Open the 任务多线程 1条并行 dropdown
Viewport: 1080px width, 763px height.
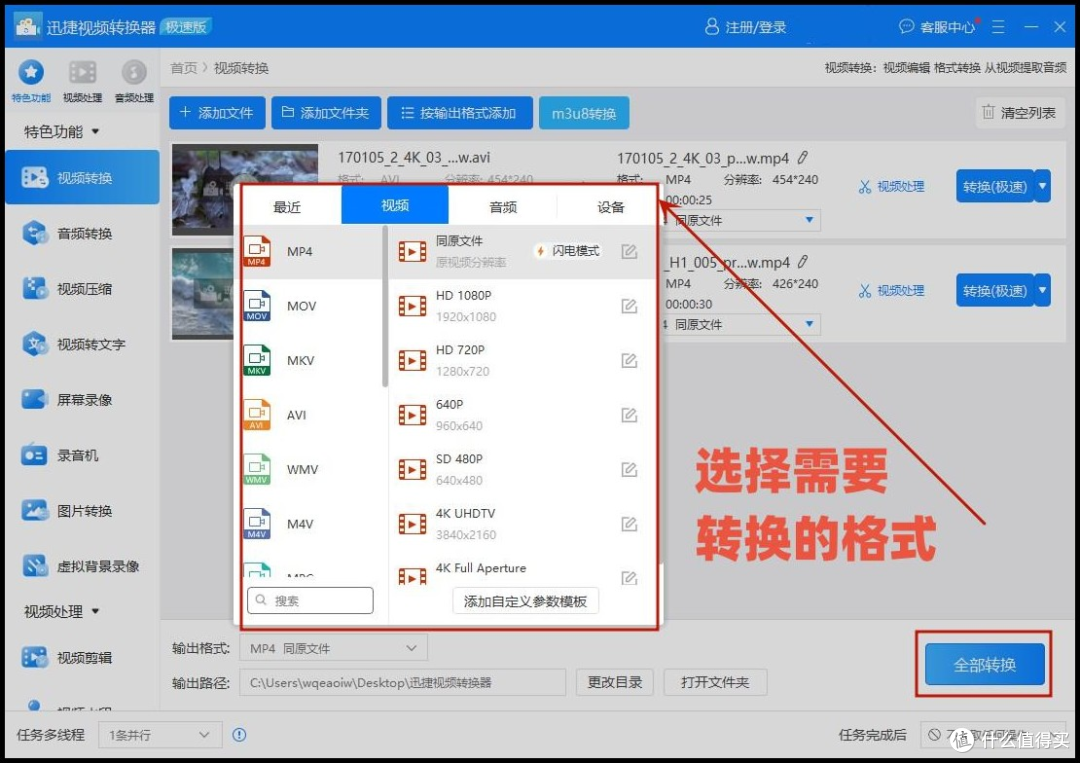pos(160,735)
